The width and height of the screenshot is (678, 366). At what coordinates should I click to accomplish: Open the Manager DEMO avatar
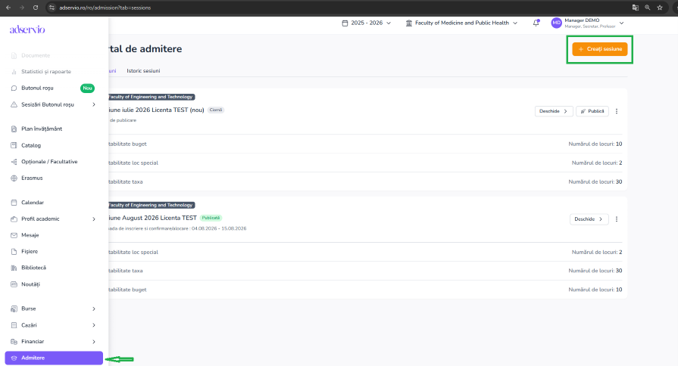click(x=556, y=23)
